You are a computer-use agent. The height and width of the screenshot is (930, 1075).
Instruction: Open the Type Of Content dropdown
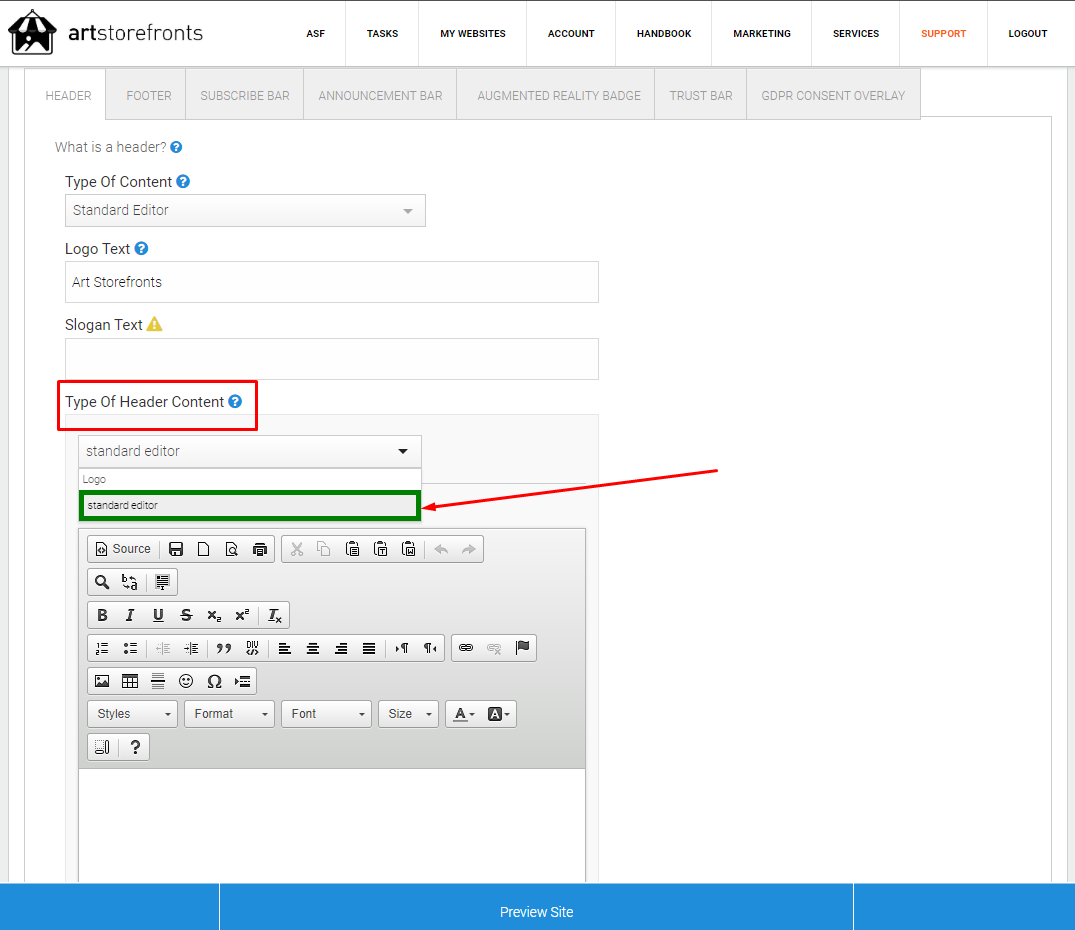245,210
